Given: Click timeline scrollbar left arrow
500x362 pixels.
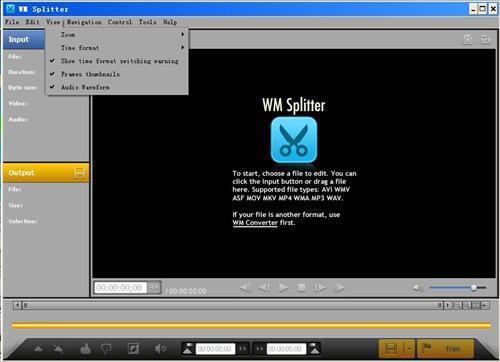Looking at the screenshot, I should pos(18,305).
